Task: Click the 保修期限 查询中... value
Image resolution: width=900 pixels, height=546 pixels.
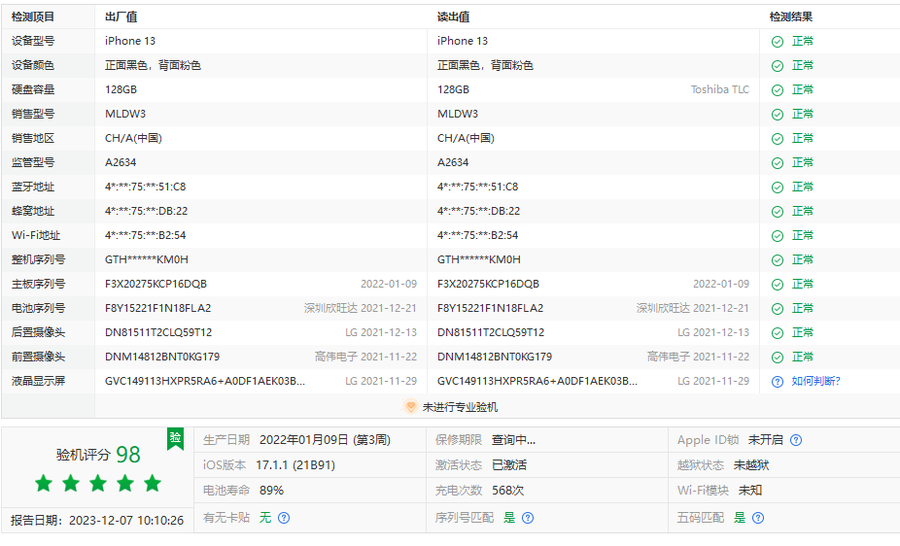Action: (514, 440)
